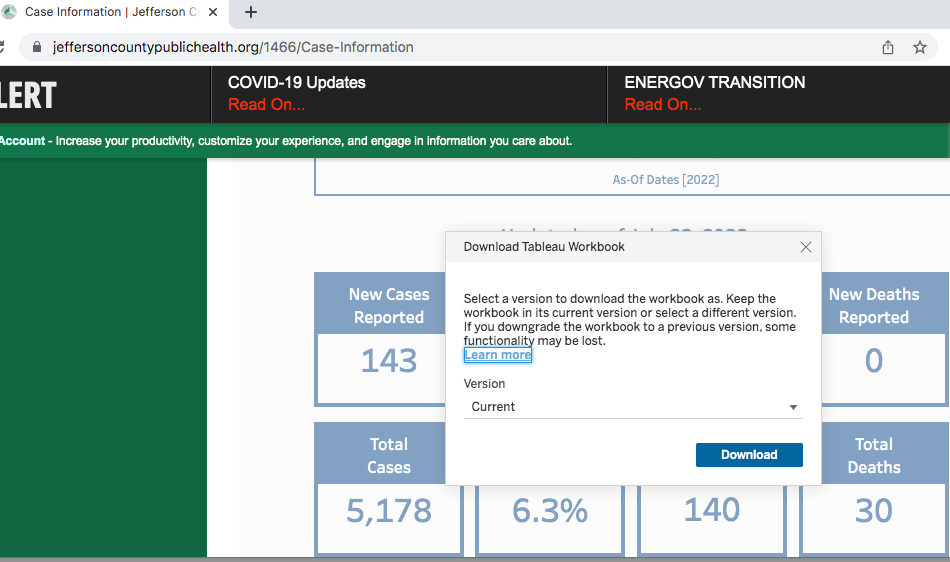
Task: Open Read On under COVID-19 Updates
Action: coord(266,105)
